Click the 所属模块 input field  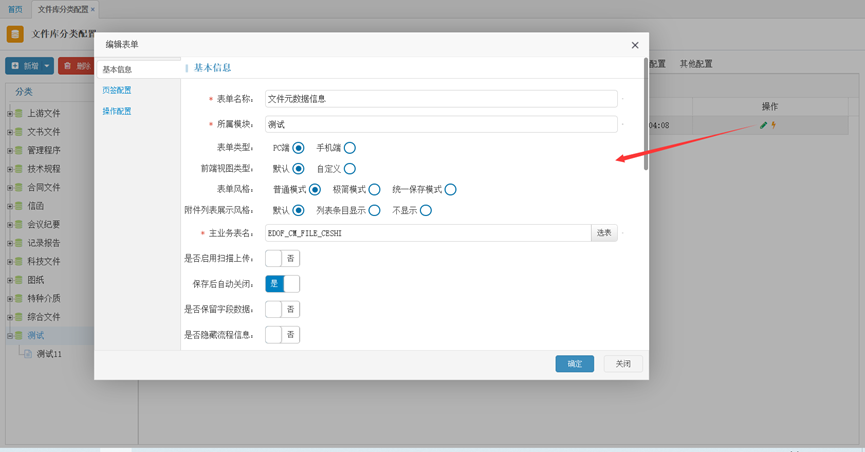click(441, 124)
